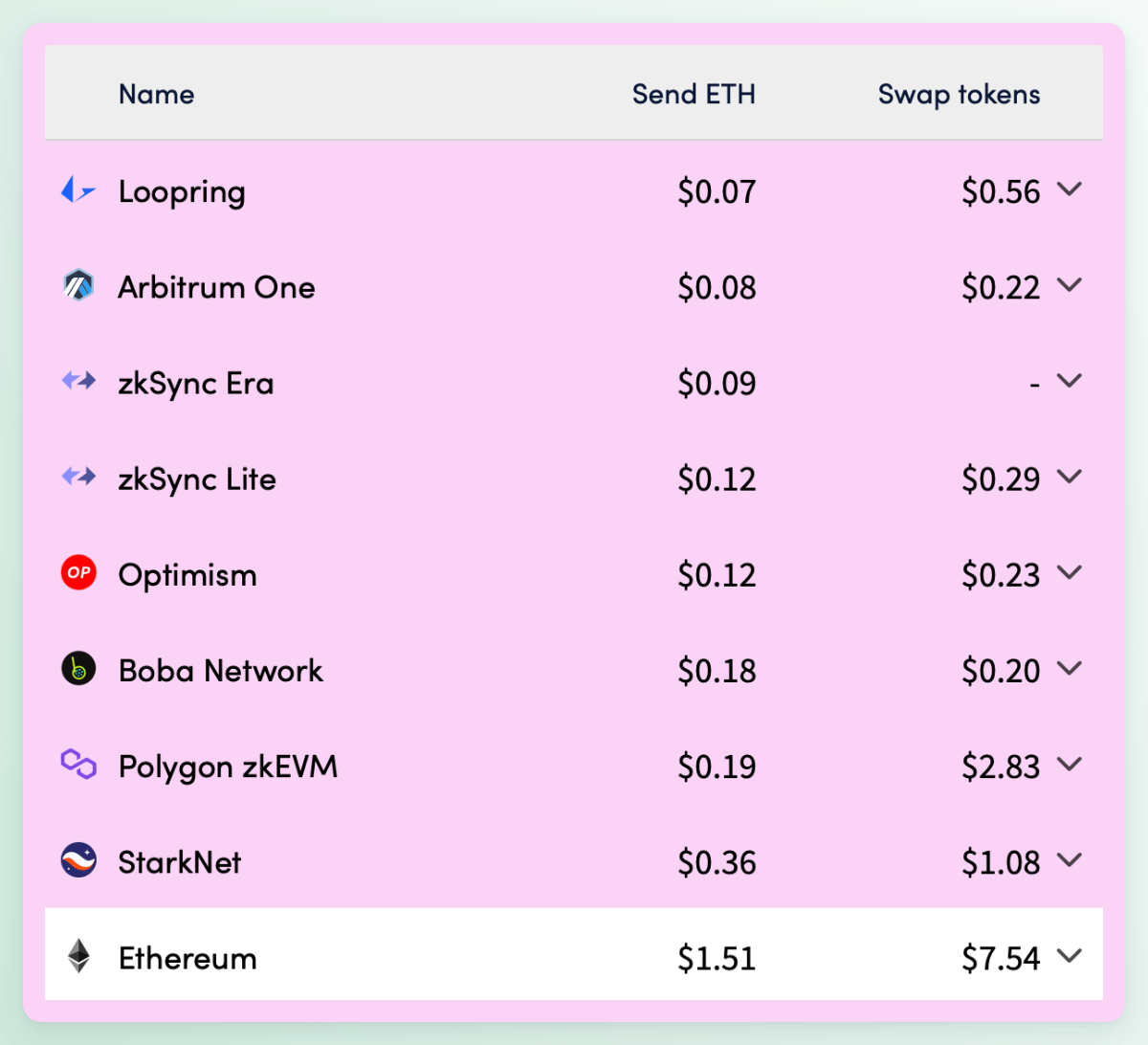
Task: Select the Polygon zkEVM network name
Action: click(228, 767)
